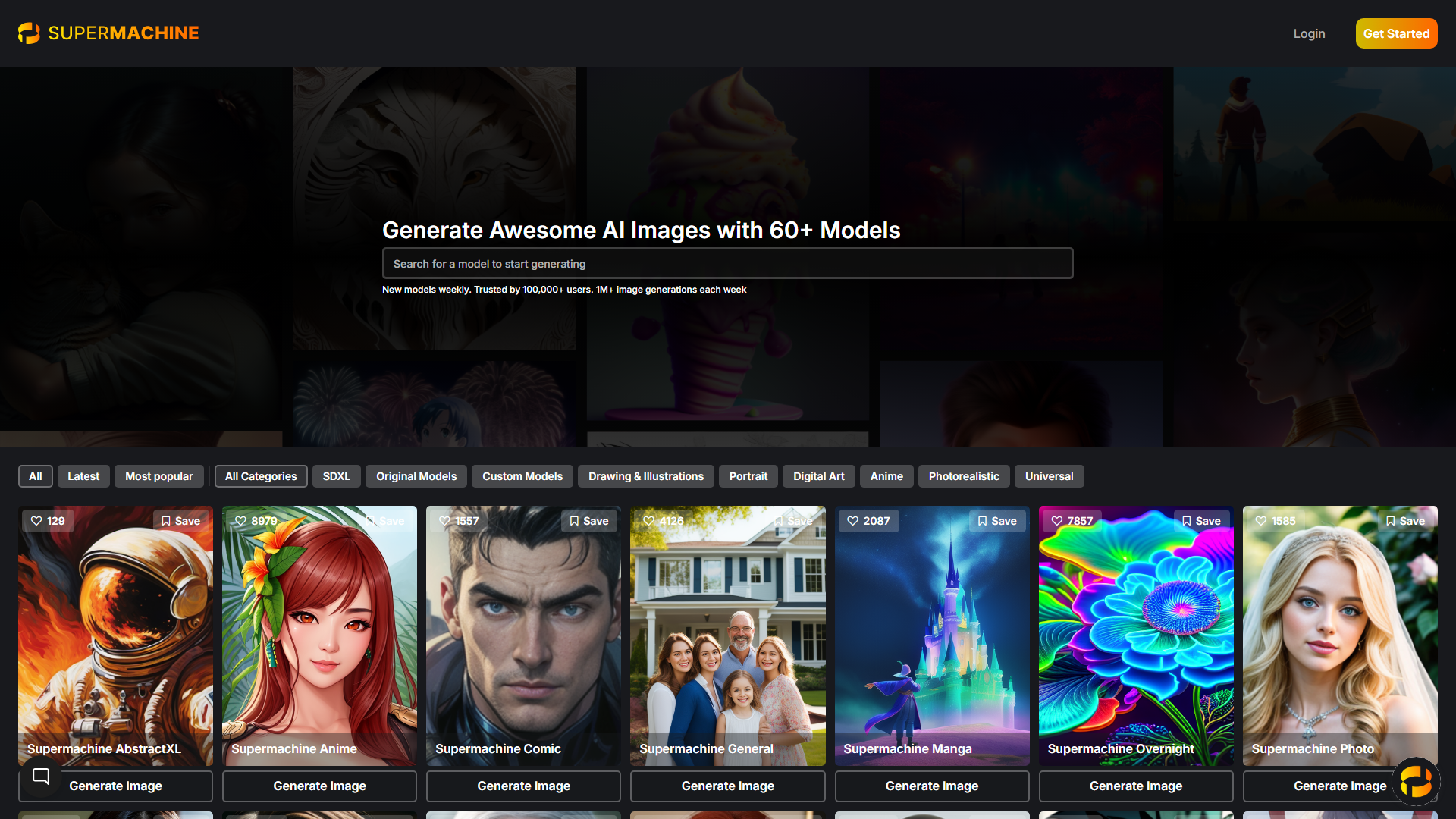
Task: Filter by Anime category
Action: (x=886, y=476)
